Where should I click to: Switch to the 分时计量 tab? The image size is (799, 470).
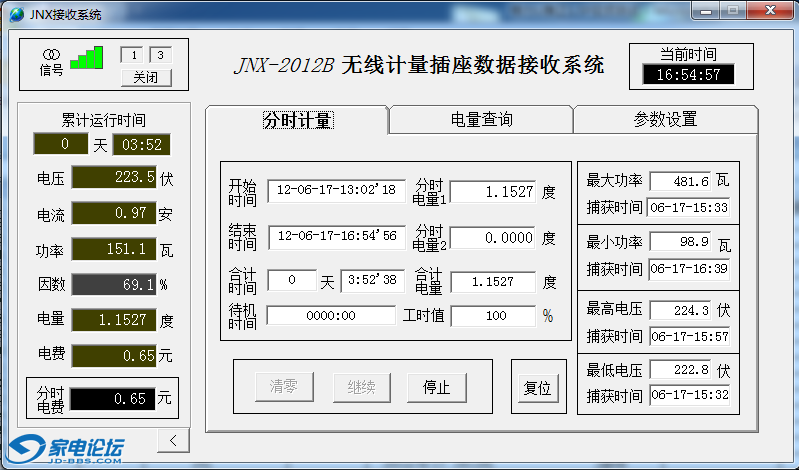pyautogui.click(x=297, y=120)
